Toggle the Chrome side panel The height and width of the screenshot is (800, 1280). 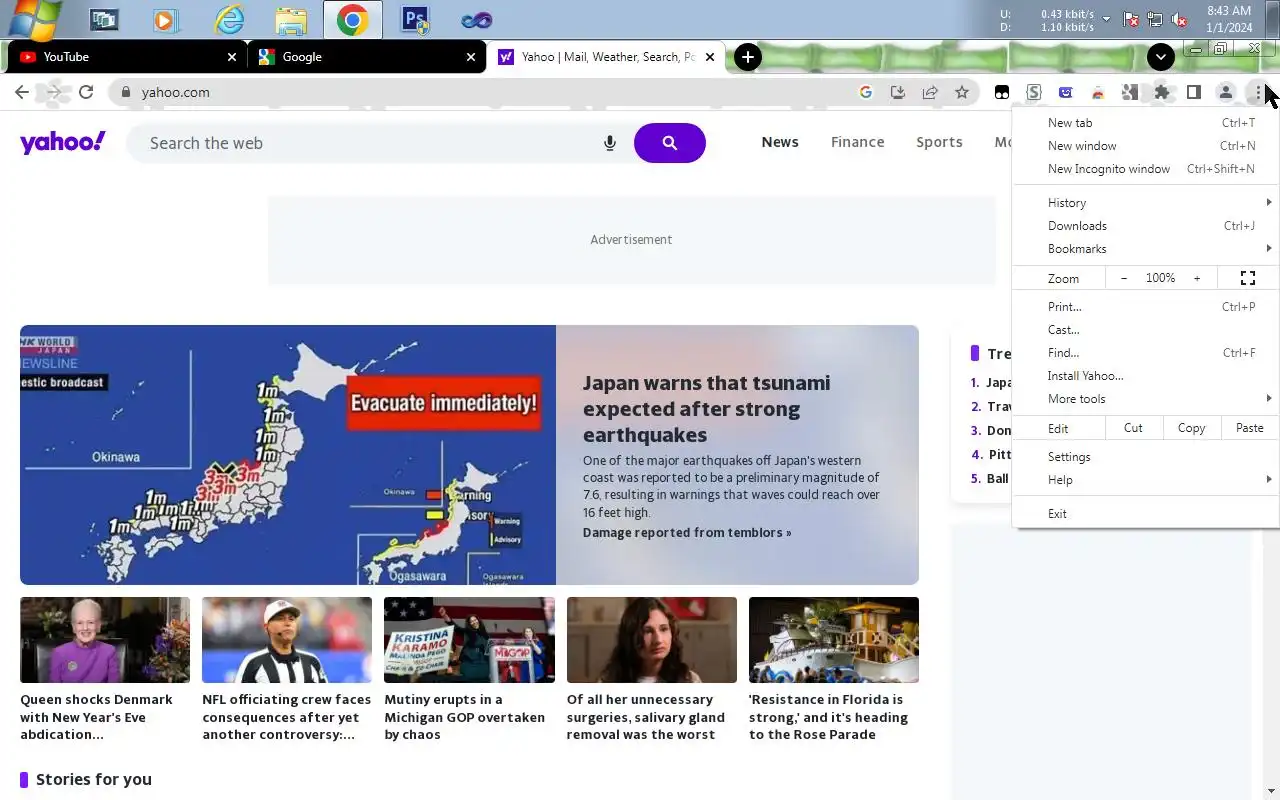[1194, 92]
